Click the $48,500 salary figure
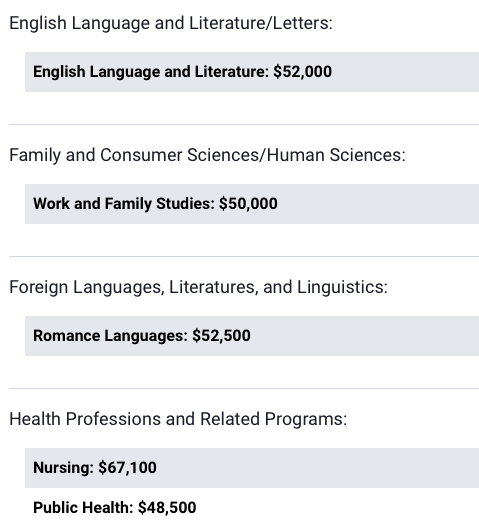The height and width of the screenshot is (530, 479). pos(167,508)
